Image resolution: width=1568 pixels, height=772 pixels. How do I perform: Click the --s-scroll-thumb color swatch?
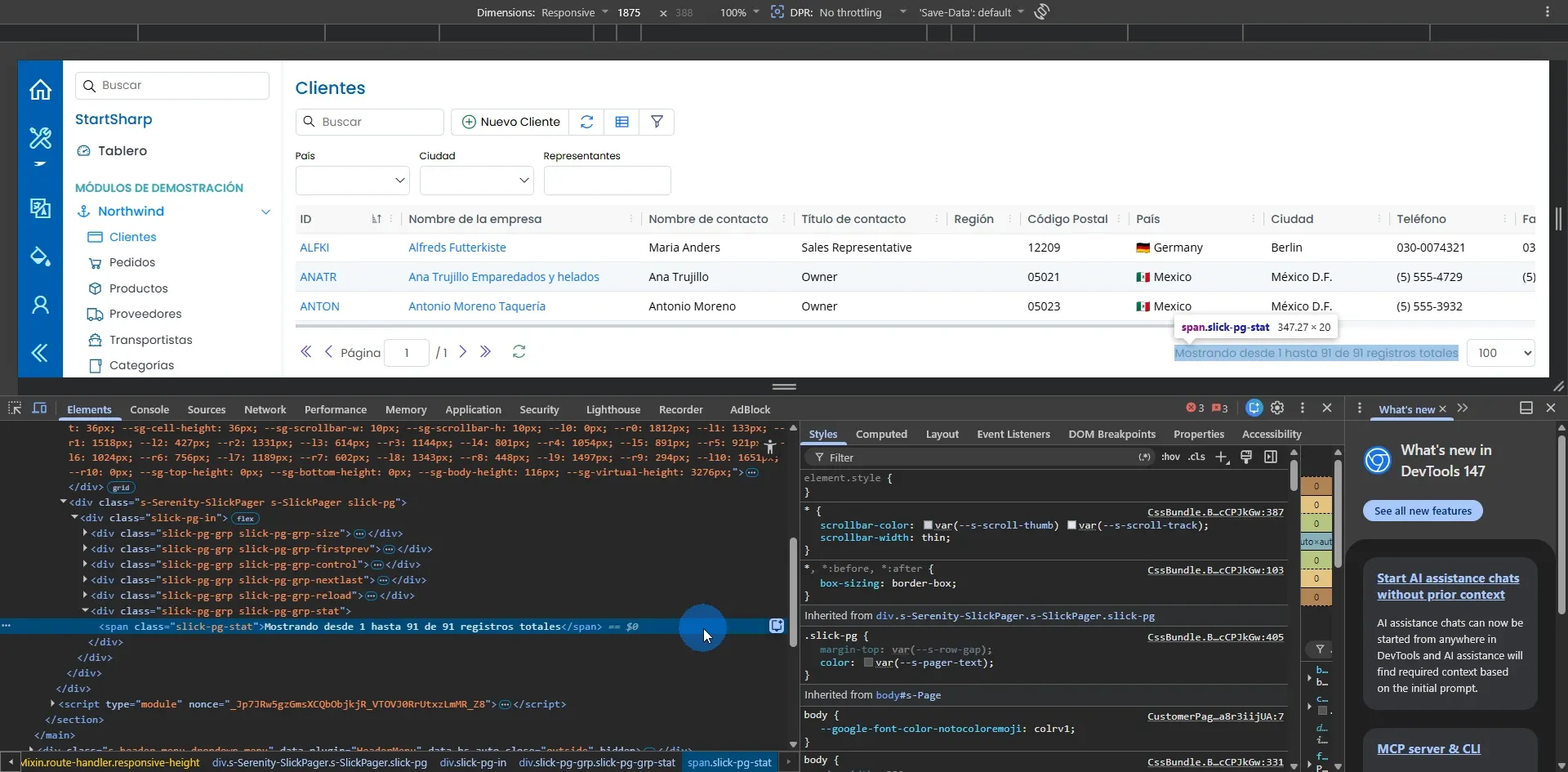pos(928,525)
